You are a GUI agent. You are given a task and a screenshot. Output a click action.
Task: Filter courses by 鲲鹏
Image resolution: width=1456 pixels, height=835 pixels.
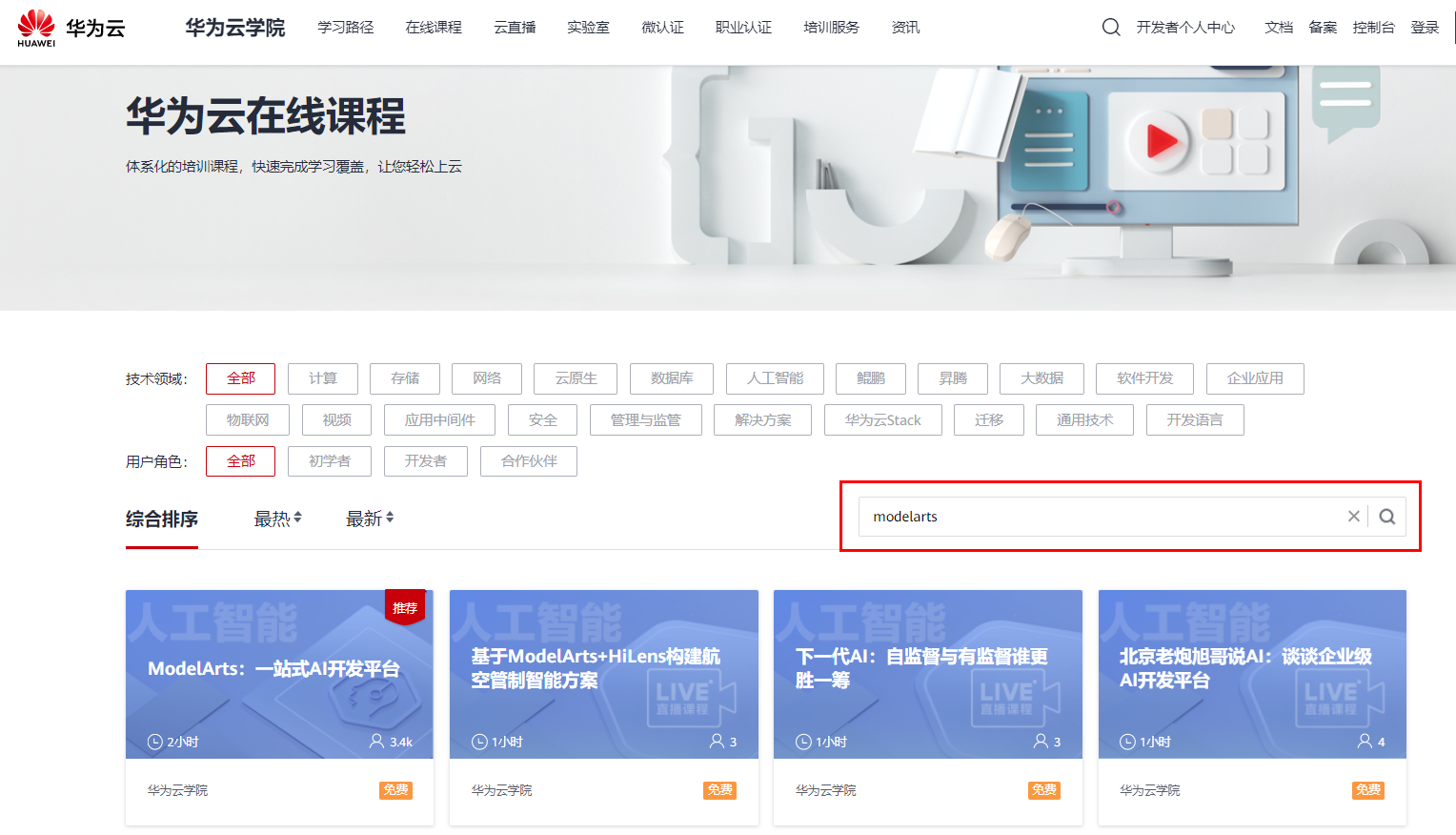[871, 378]
